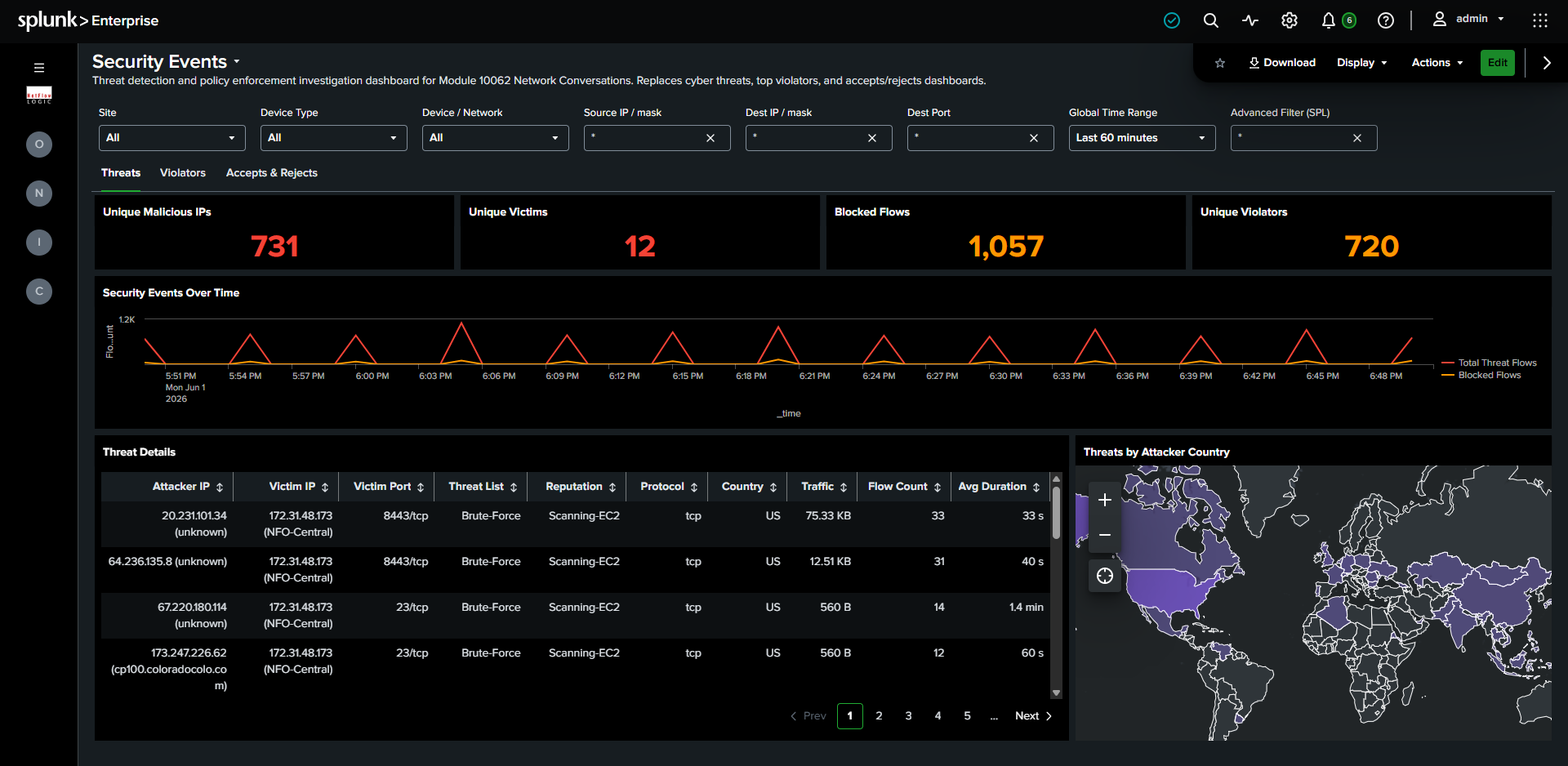
Task: Select attacker IP 67.220.180.114 cell
Action: (167, 616)
